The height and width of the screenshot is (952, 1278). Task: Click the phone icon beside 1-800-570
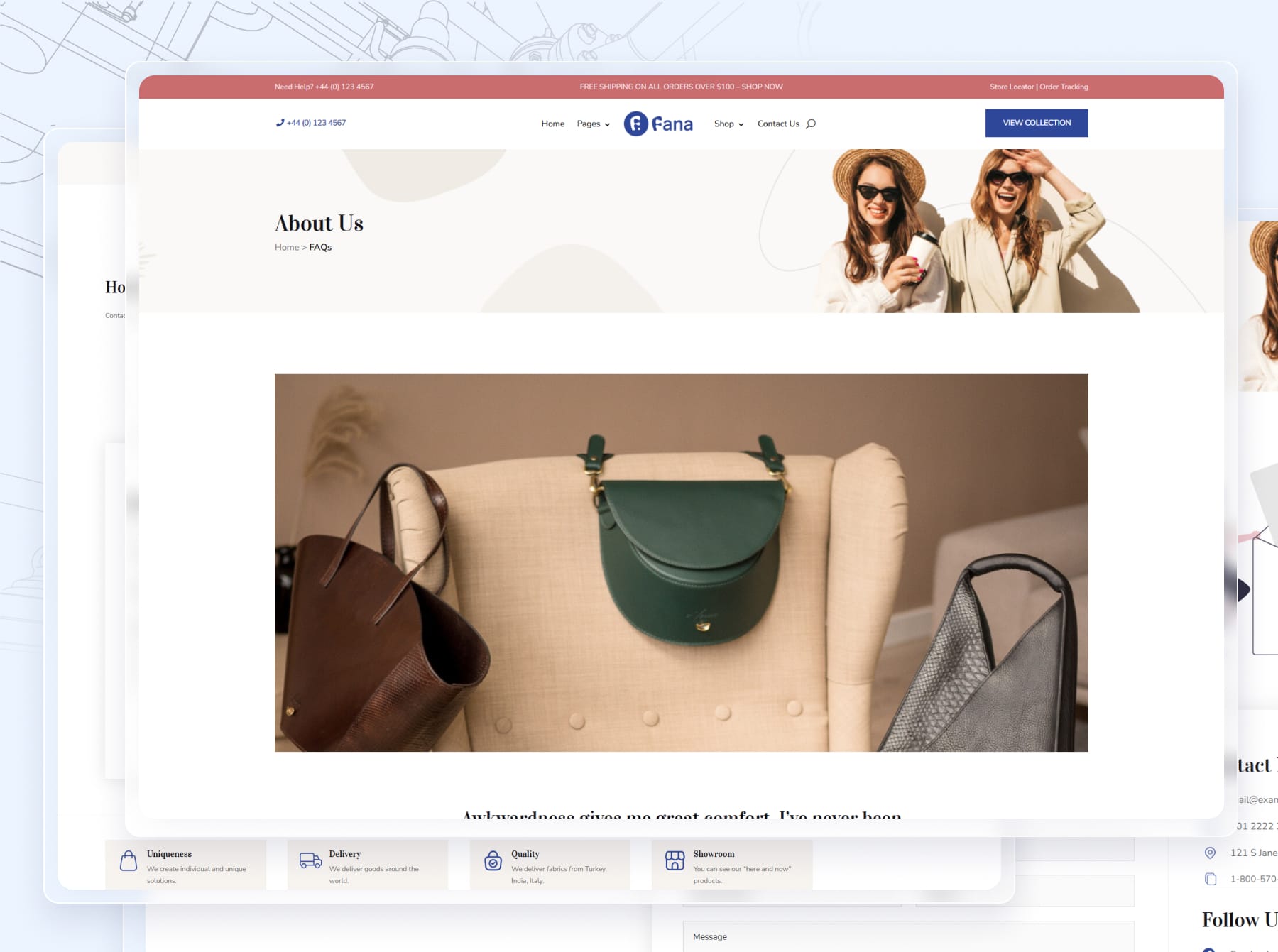(x=1211, y=879)
